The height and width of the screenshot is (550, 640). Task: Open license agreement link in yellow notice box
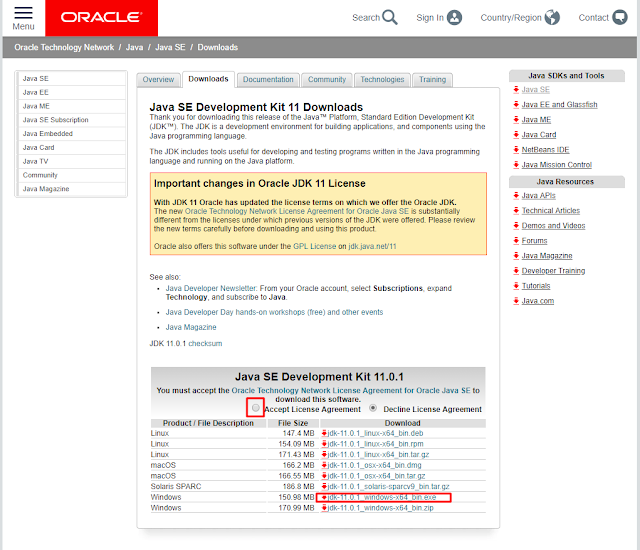[x=297, y=211]
